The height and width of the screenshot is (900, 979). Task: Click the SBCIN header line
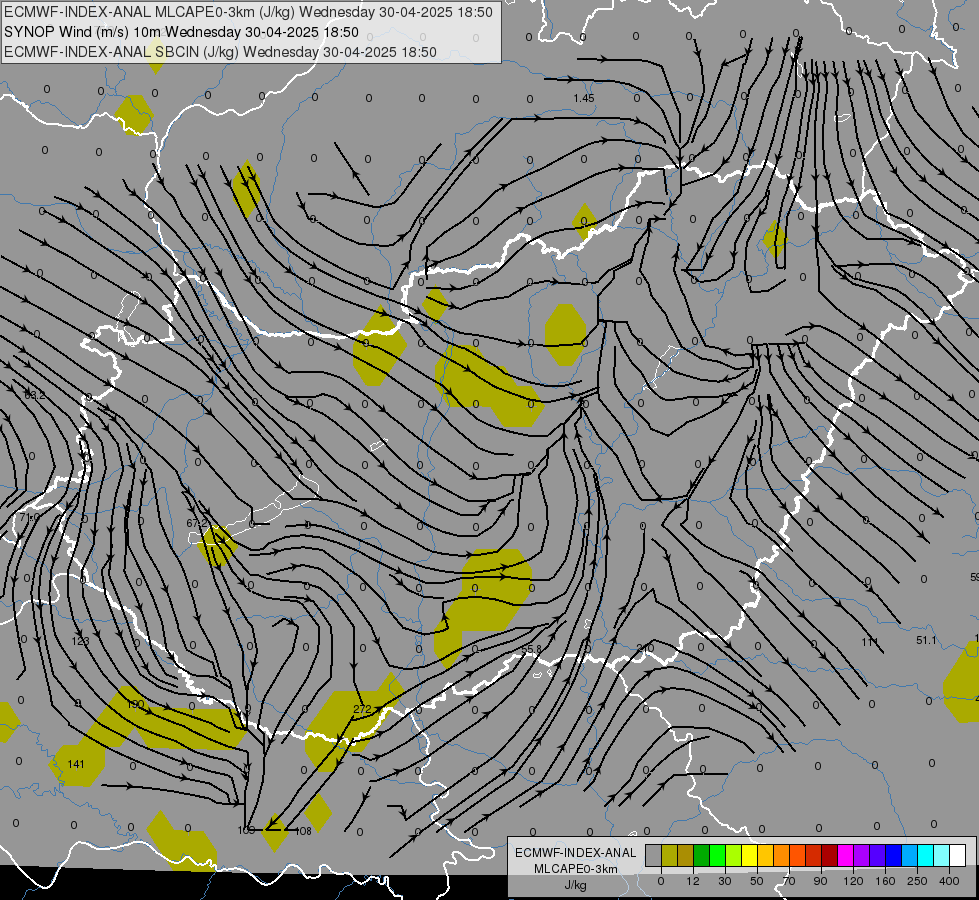(x=220, y=52)
